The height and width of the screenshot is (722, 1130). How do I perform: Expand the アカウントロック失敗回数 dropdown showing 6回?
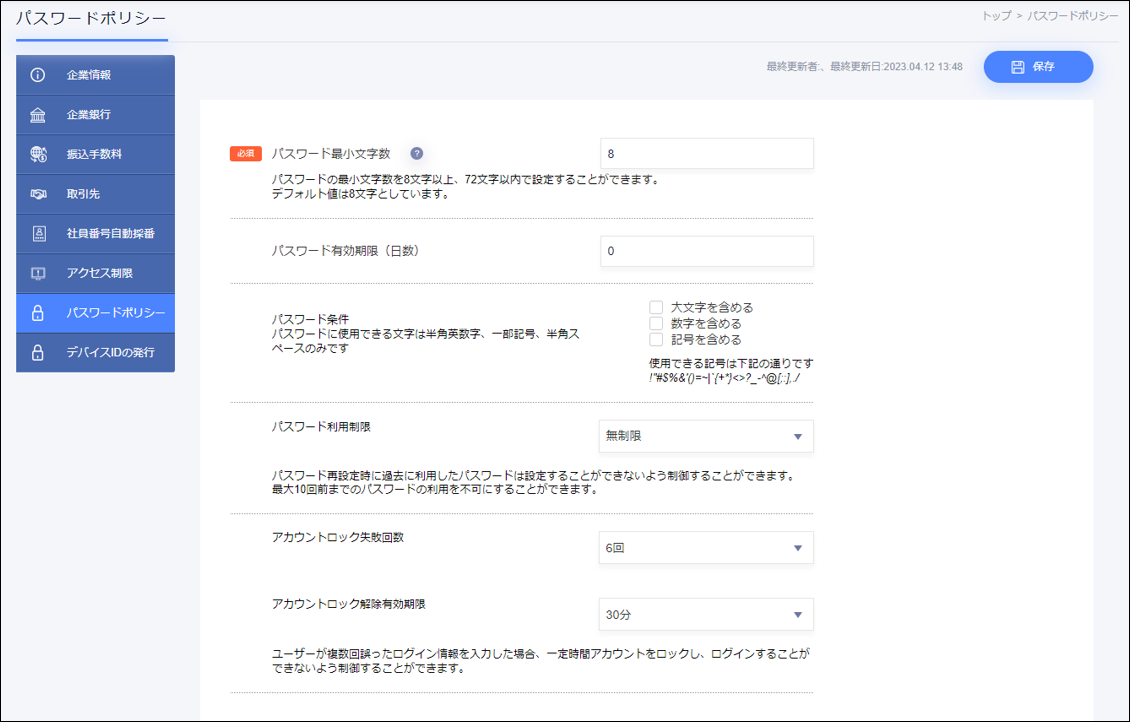click(706, 548)
